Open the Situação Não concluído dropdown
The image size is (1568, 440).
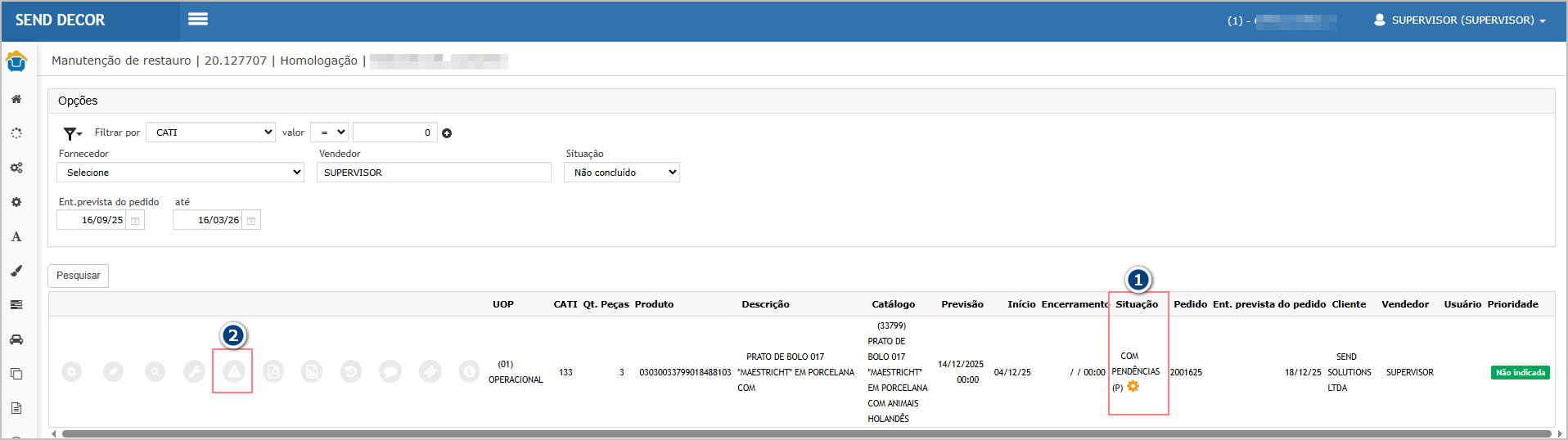[621, 173]
